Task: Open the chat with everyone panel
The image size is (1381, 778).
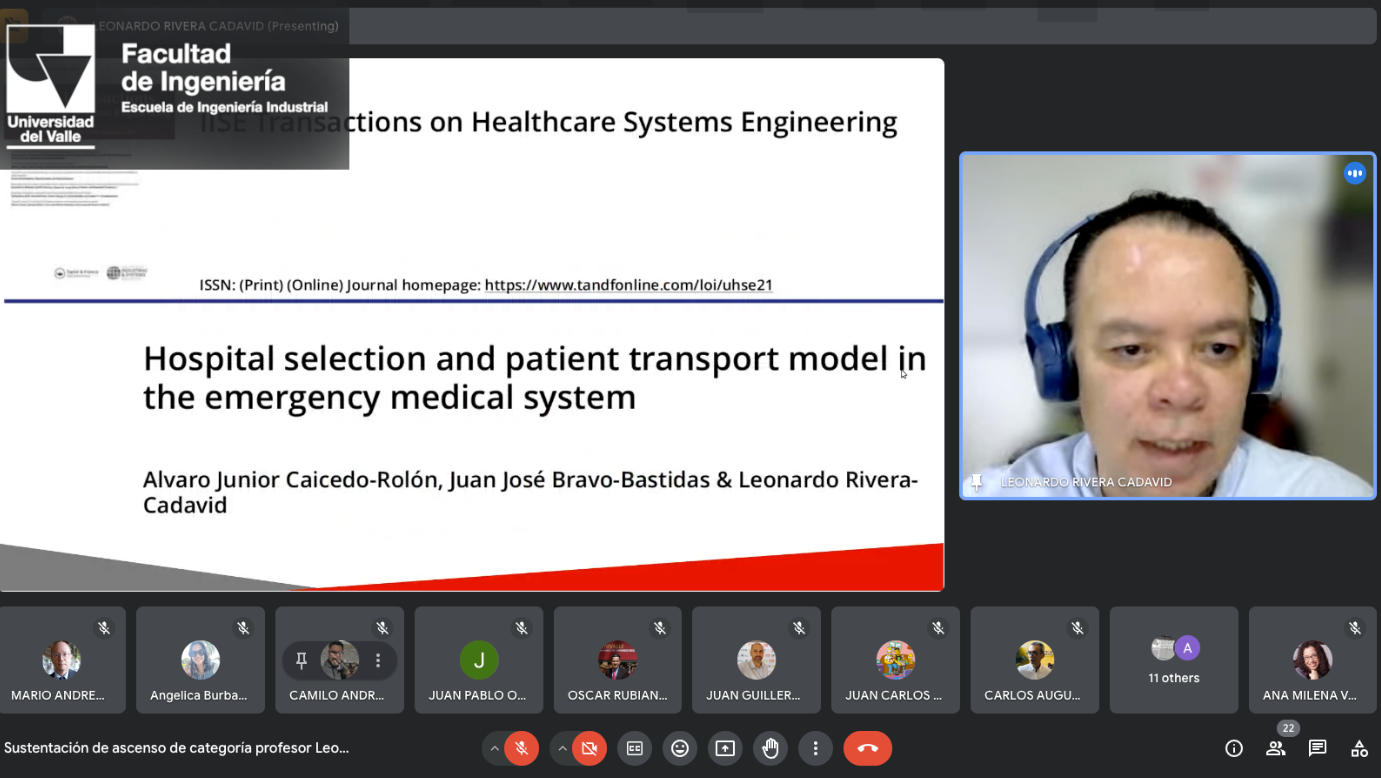Action: click(x=1317, y=748)
